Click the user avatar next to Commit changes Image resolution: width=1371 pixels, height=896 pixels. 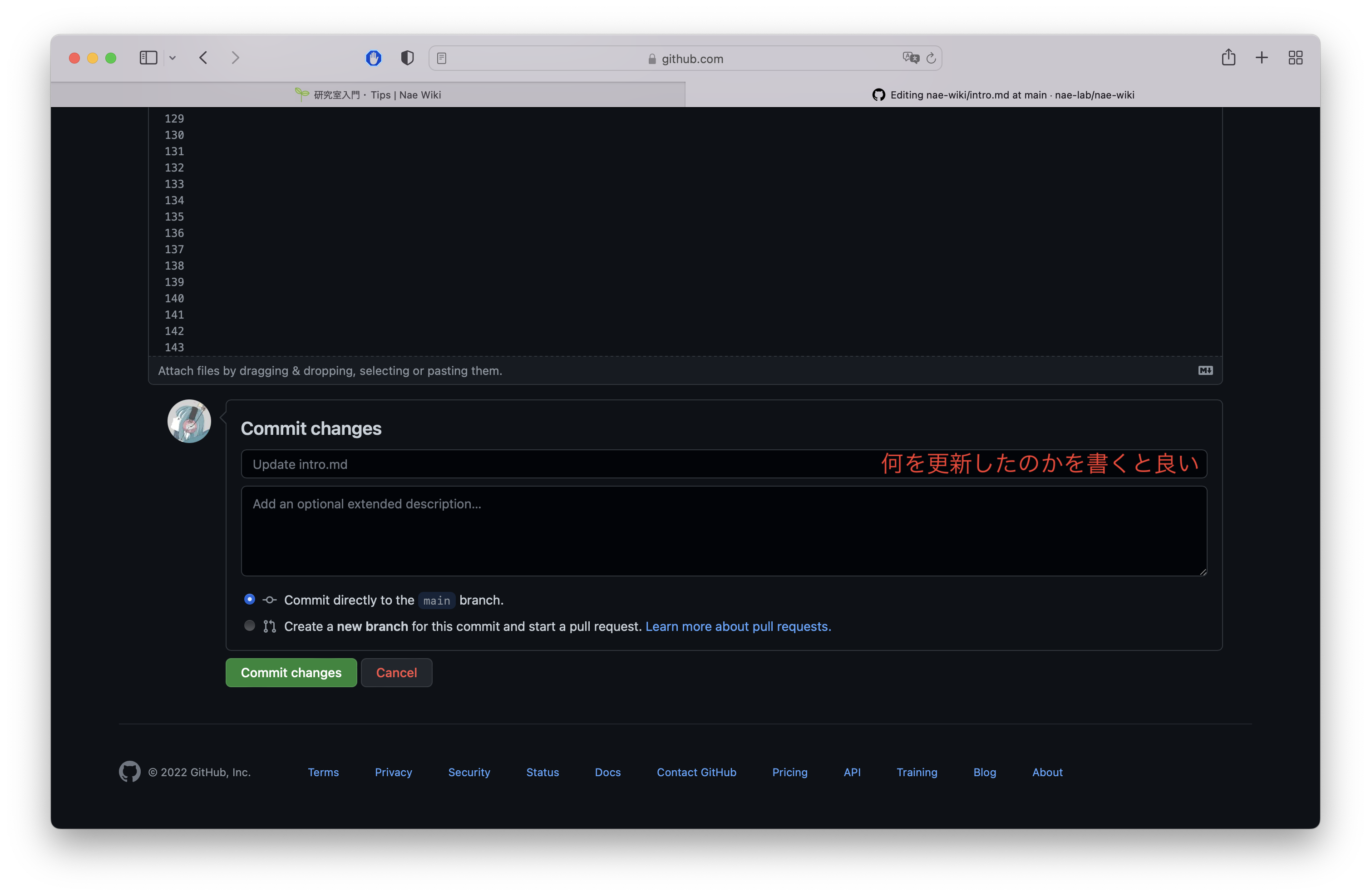coord(188,421)
